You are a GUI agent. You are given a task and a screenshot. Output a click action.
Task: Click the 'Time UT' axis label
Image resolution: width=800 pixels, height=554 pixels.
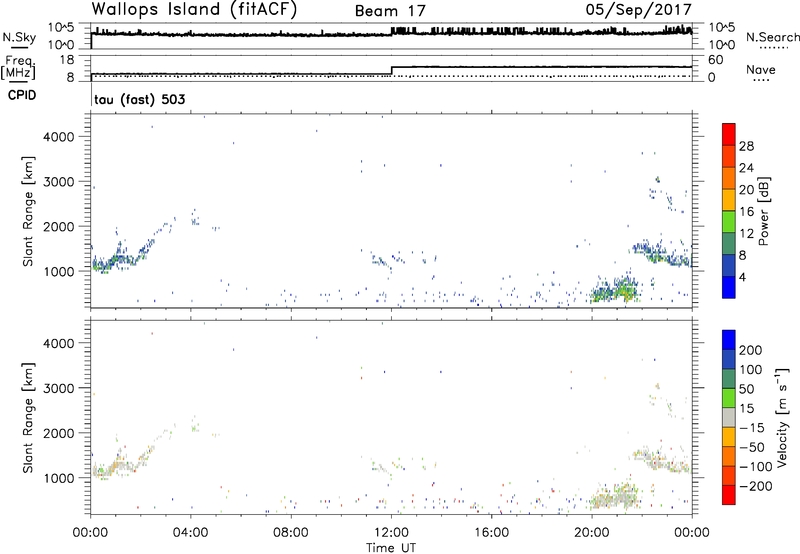[391, 548]
